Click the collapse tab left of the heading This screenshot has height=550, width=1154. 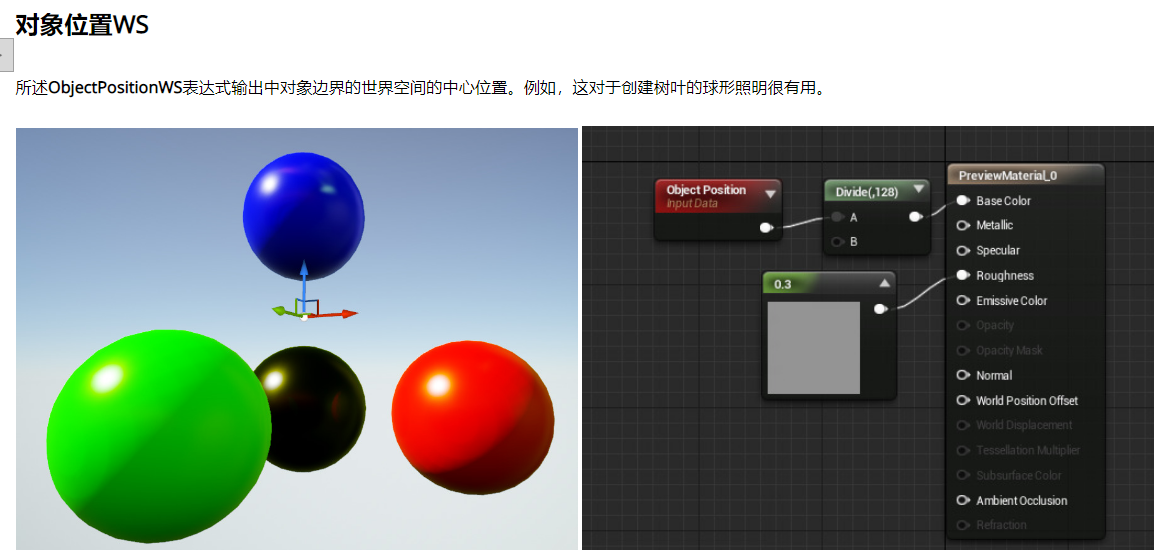coord(6,55)
